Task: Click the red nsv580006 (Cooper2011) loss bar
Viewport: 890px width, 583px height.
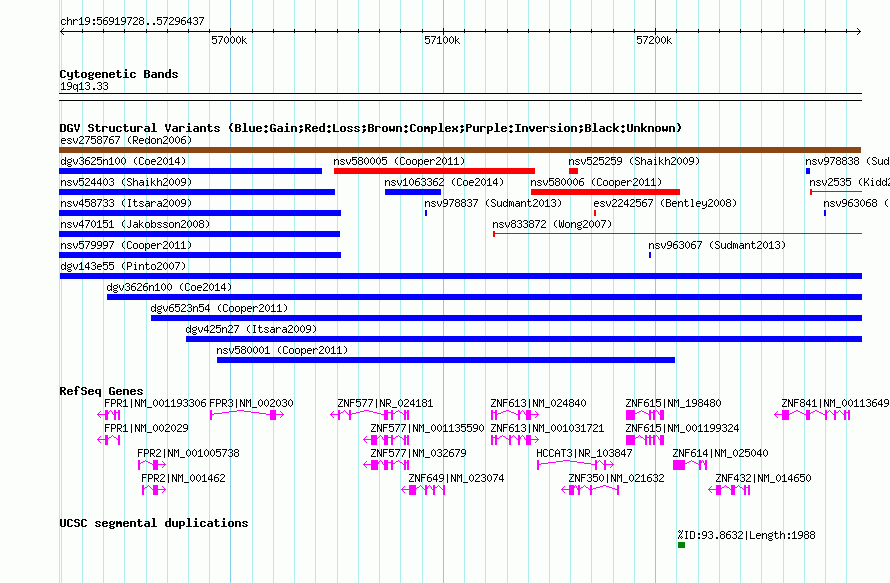Action: pyautogui.click(x=605, y=192)
